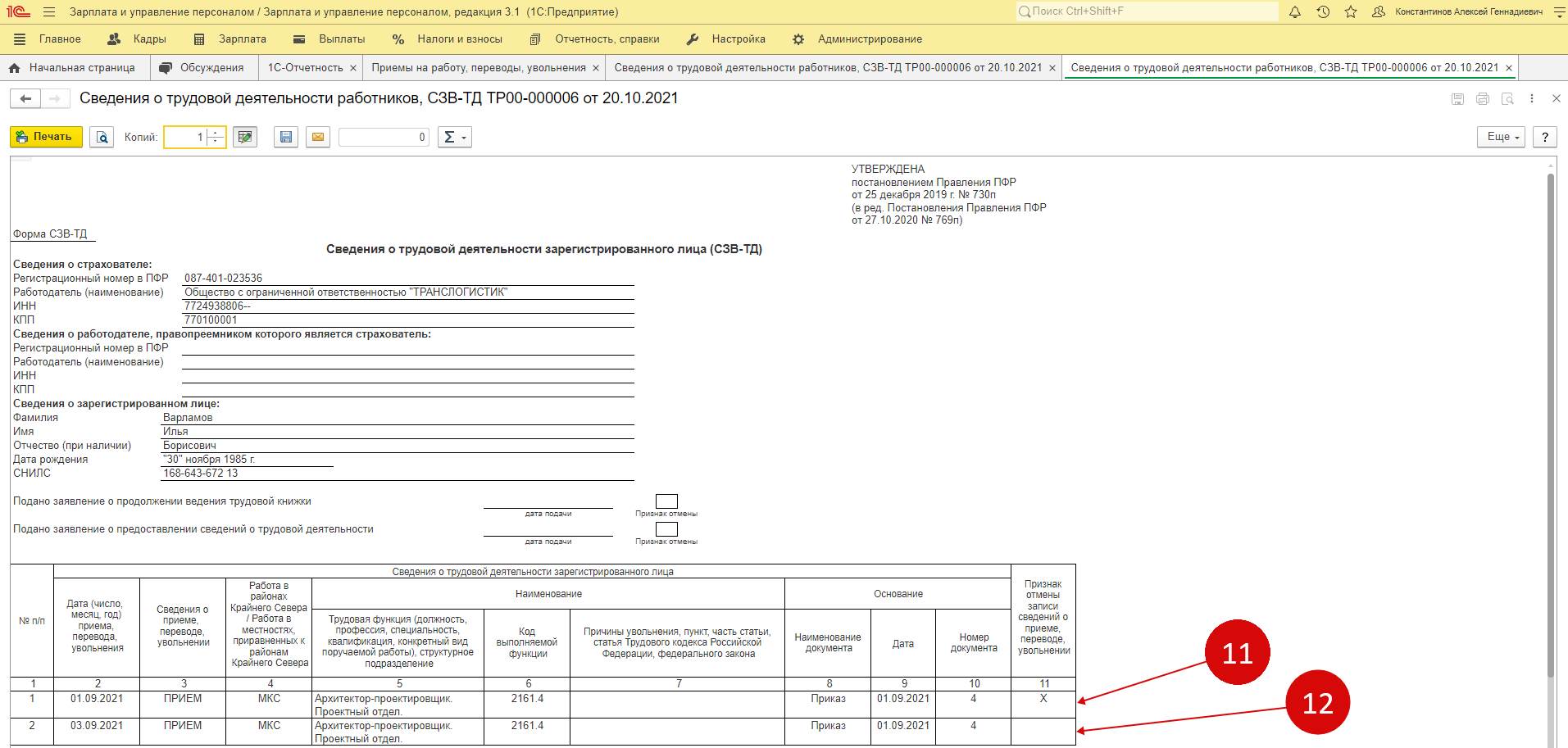
Task: Open the 1C main menu hamburger icon
Action: pos(49,12)
